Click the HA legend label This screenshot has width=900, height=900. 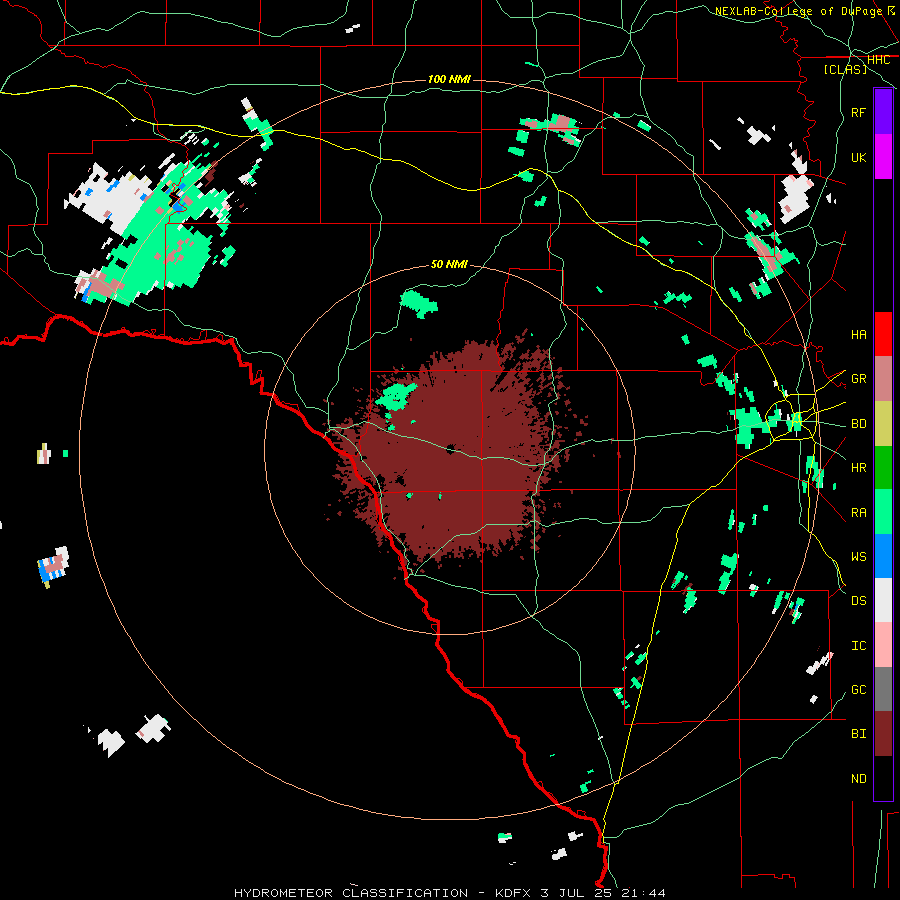click(858, 334)
